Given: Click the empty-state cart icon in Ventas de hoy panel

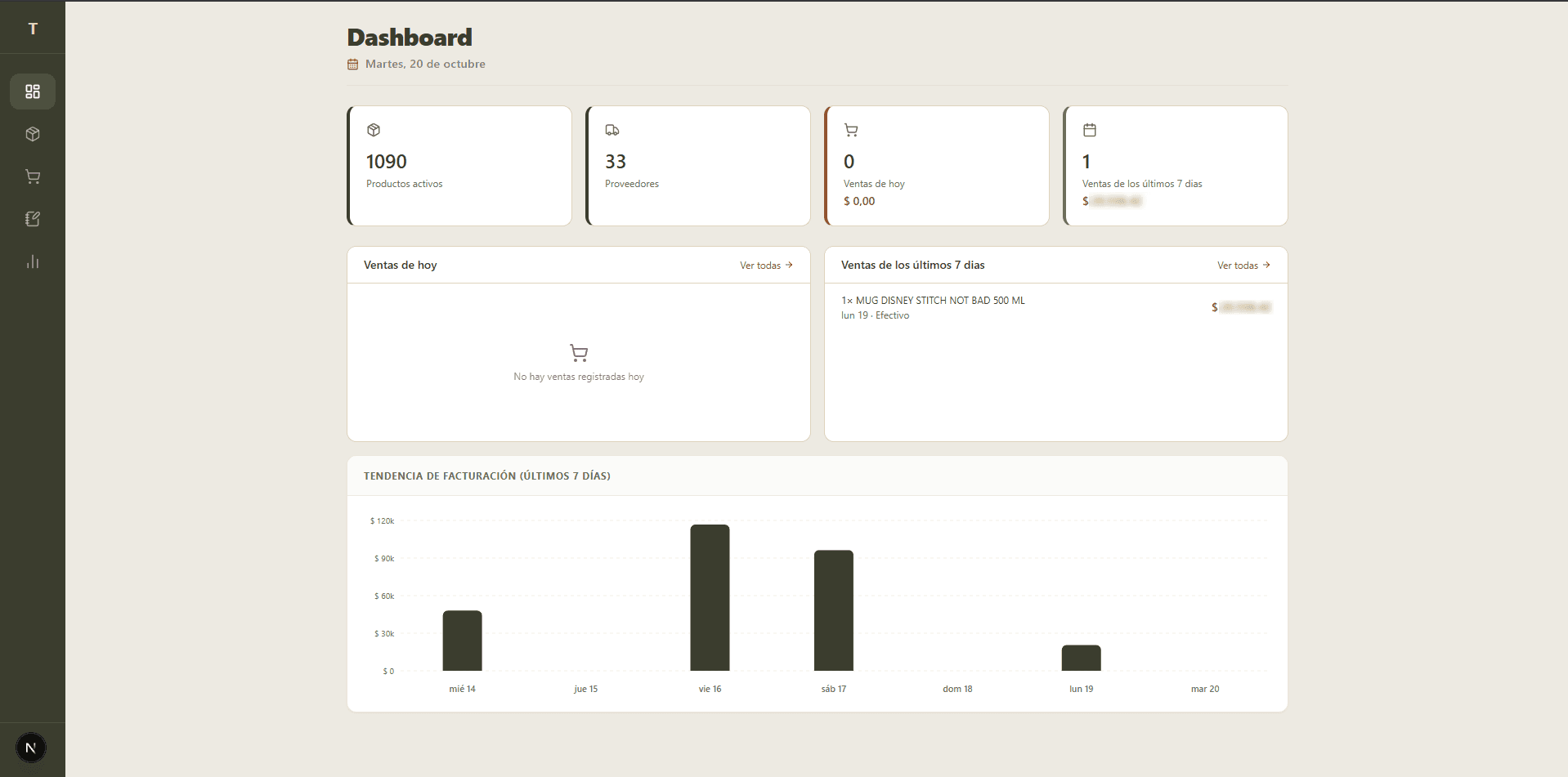Looking at the screenshot, I should click(x=579, y=353).
